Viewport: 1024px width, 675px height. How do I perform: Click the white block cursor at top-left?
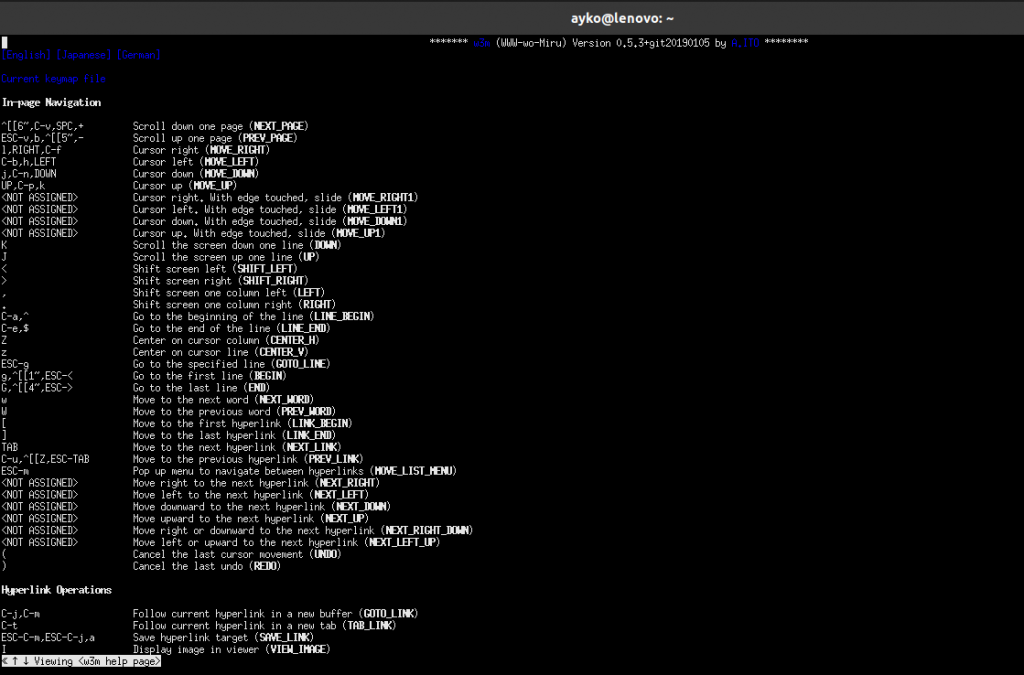pos(4,43)
